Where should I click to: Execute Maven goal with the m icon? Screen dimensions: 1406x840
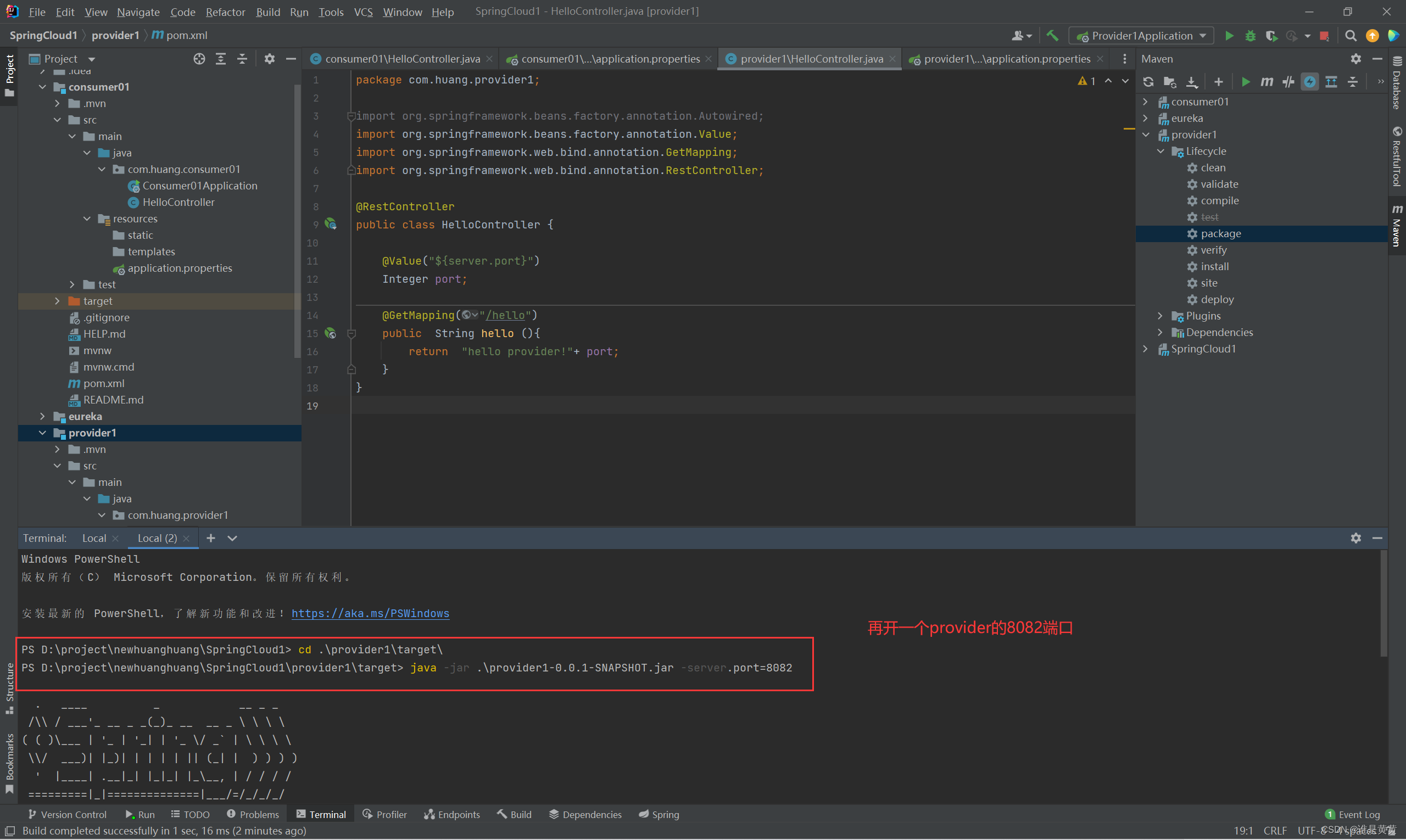click(x=1266, y=82)
